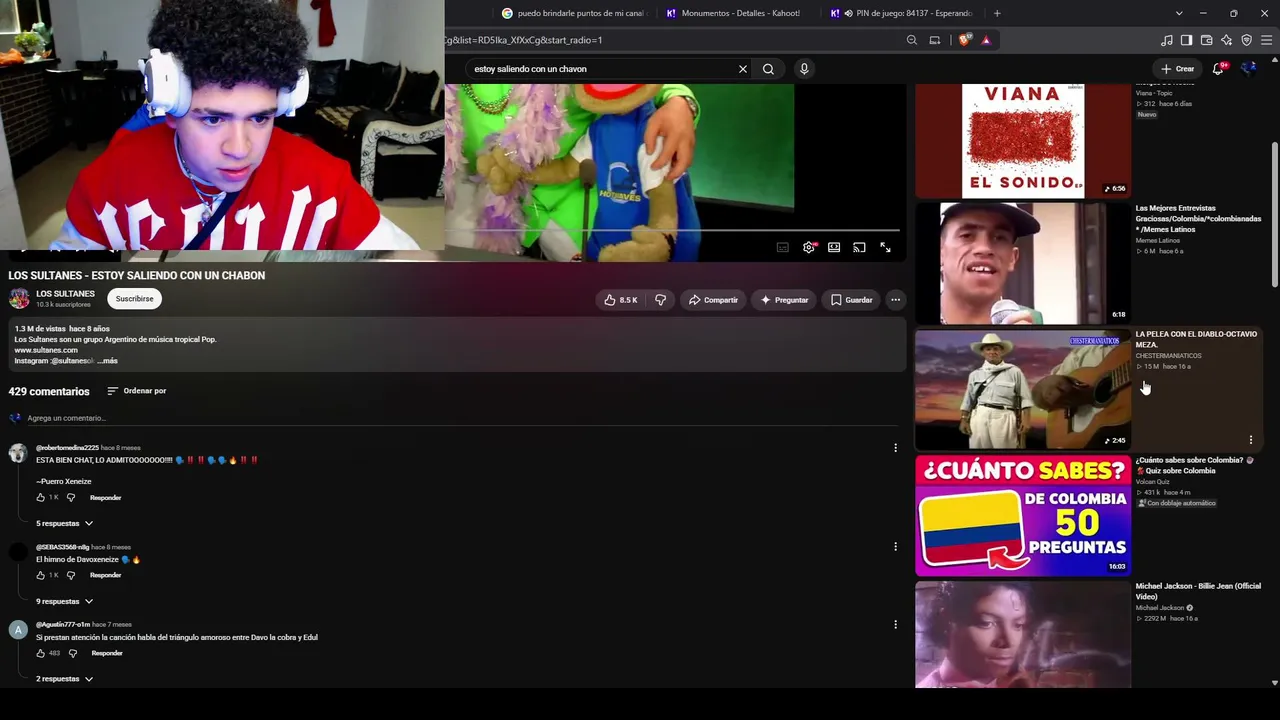The height and width of the screenshot is (720, 1280).
Task: Reply to the @Agustin777-o1m comment
Action: click(x=107, y=654)
